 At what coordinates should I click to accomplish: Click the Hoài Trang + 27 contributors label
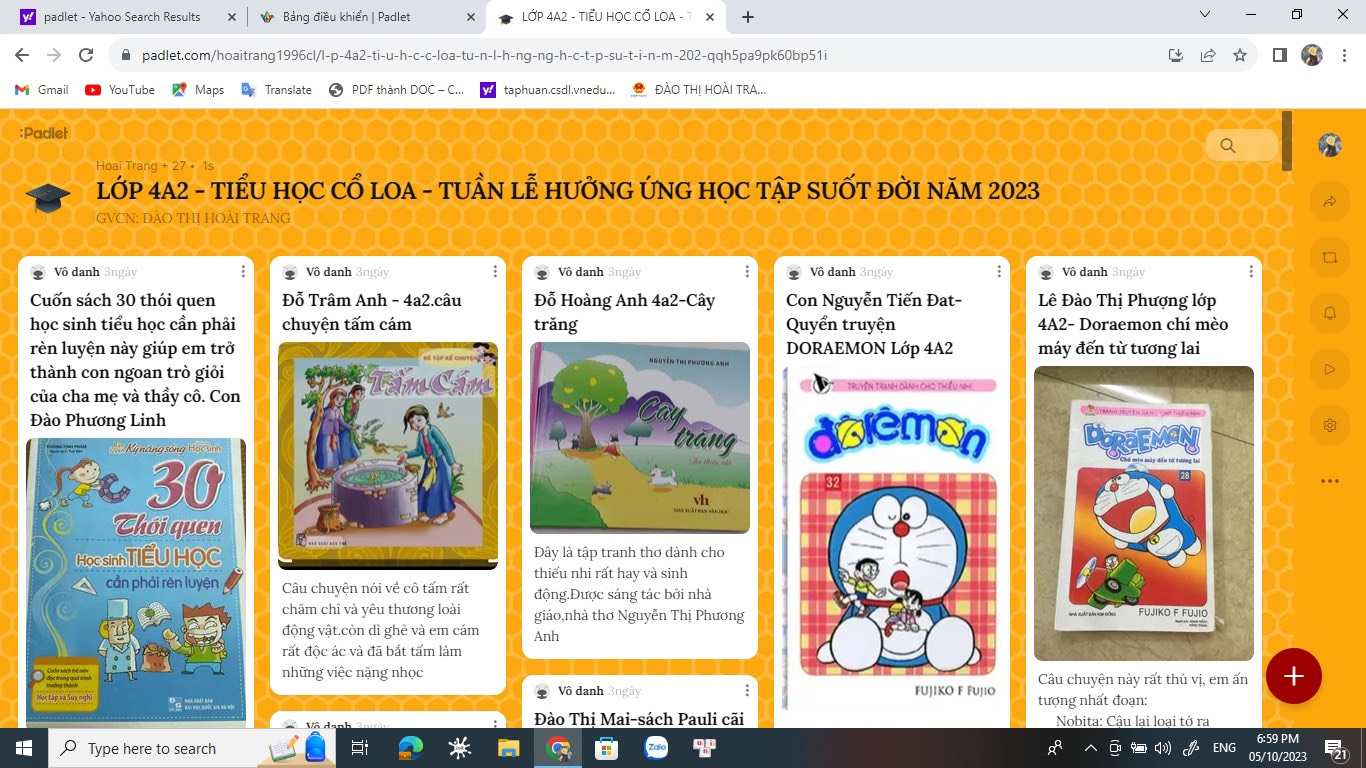tap(141, 166)
